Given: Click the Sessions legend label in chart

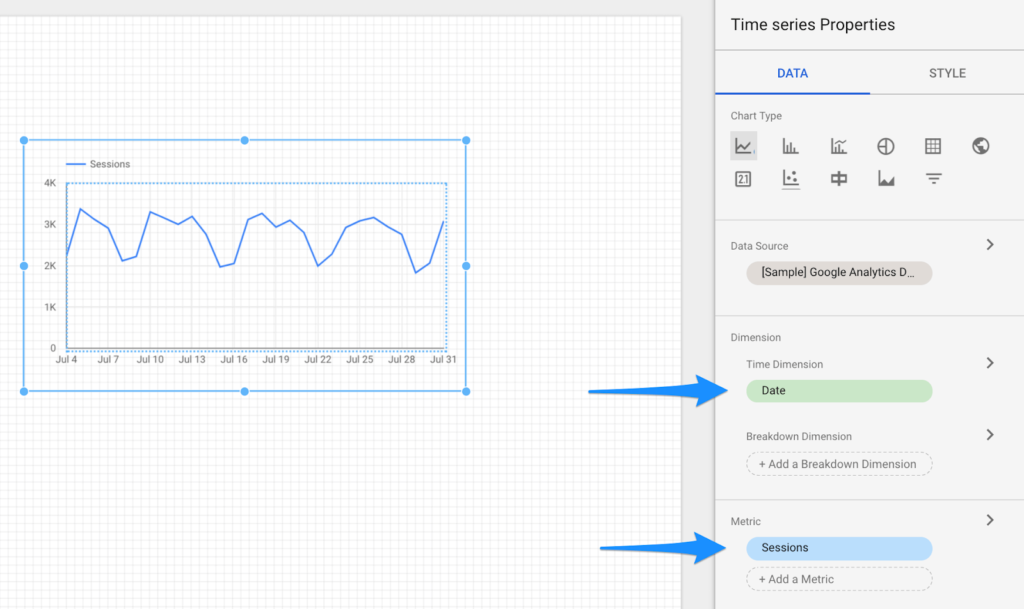Looking at the screenshot, I should coord(110,164).
